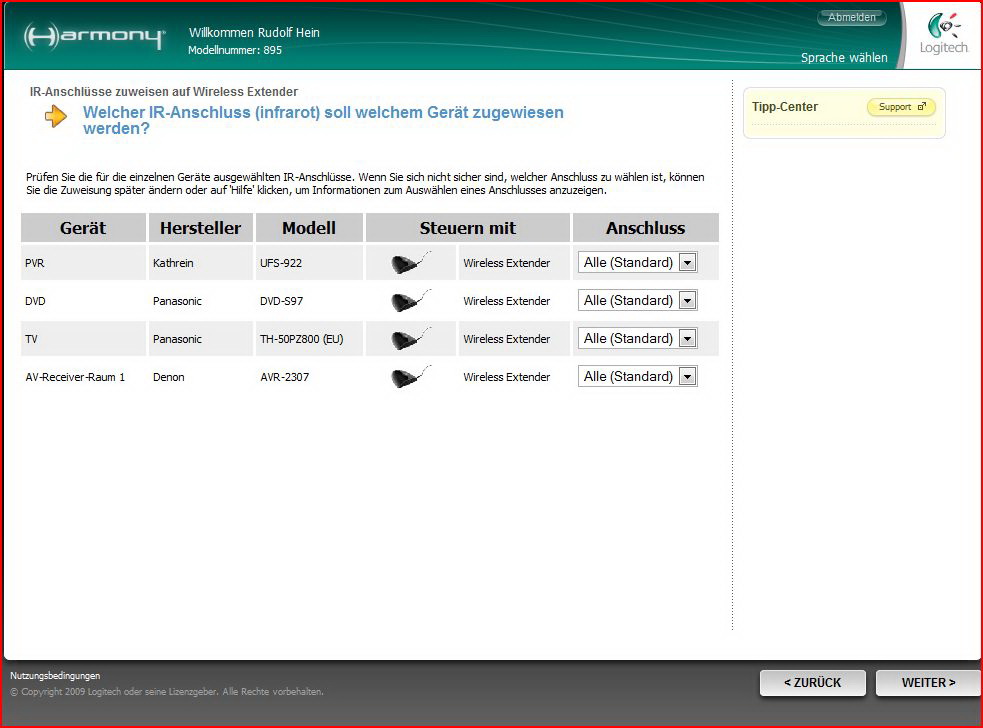Click the Anschluss column header

click(x=645, y=228)
